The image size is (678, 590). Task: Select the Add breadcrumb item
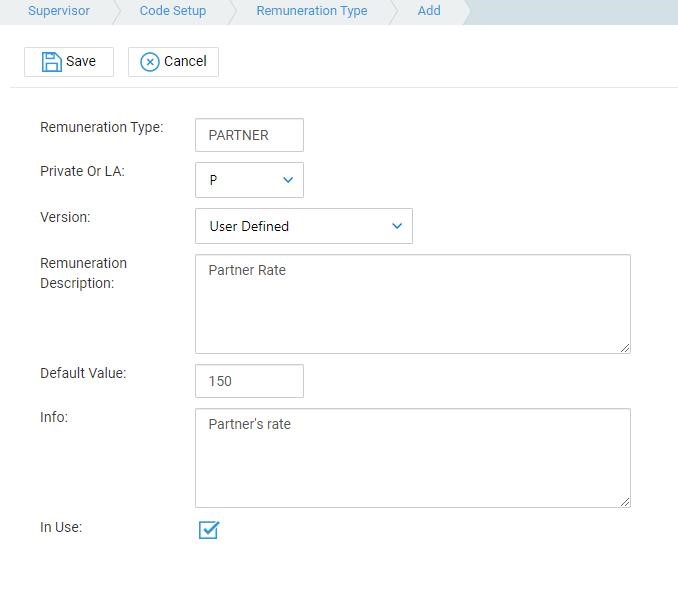(x=429, y=11)
